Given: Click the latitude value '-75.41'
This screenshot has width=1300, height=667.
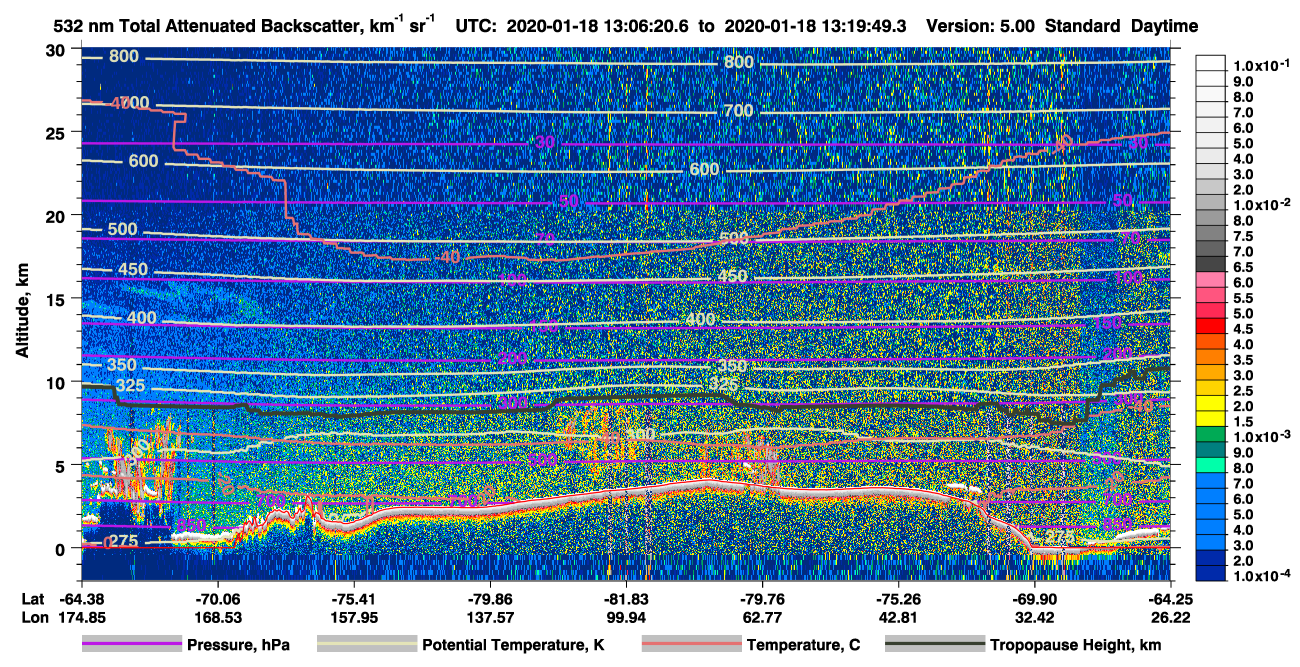Looking at the screenshot, I should click(x=353, y=599).
